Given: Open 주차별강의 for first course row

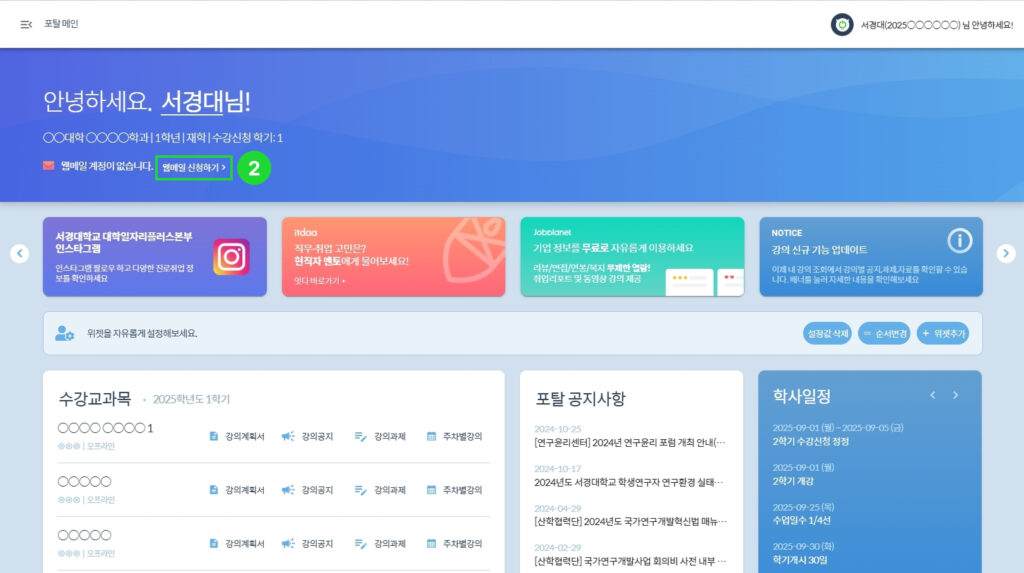Looking at the screenshot, I should point(455,436).
